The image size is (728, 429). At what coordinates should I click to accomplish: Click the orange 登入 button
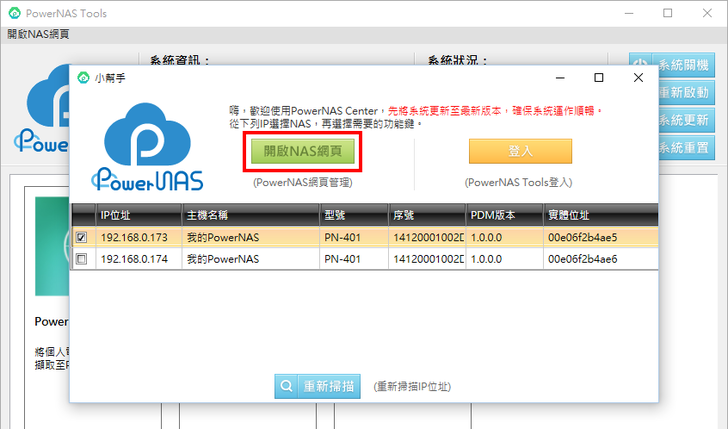click(x=520, y=151)
